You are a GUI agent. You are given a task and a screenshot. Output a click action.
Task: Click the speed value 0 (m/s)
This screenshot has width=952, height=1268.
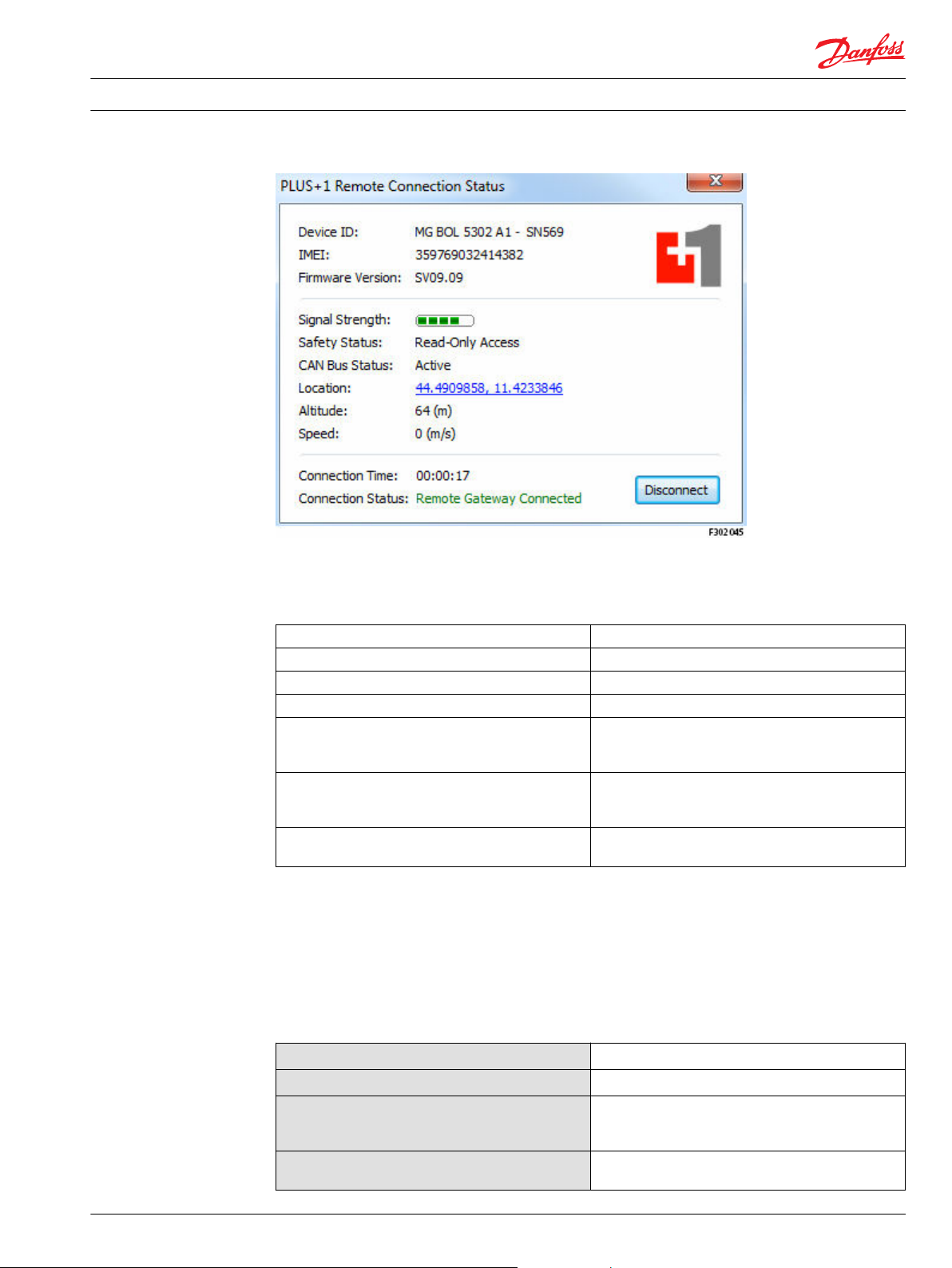(435, 434)
